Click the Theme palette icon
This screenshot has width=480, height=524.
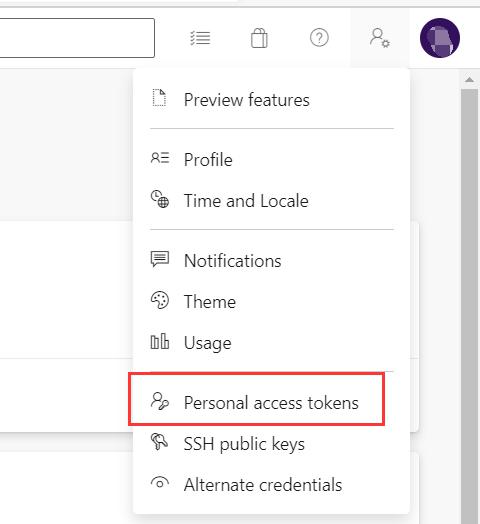(x=160, y=300)
